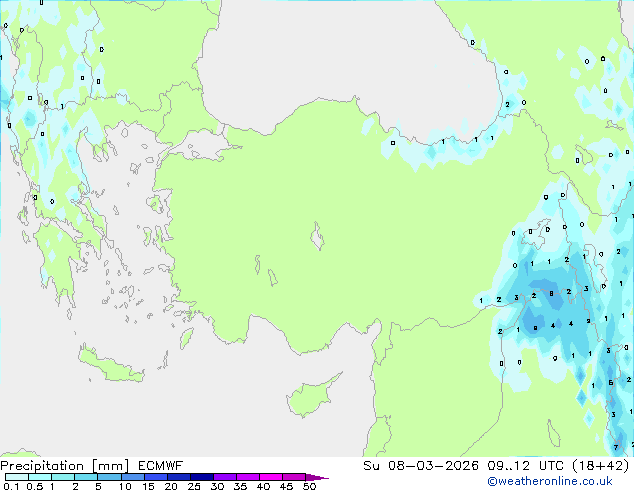
Task: Click the 45 mm legend swatch
Action: [x=294, y=477]
